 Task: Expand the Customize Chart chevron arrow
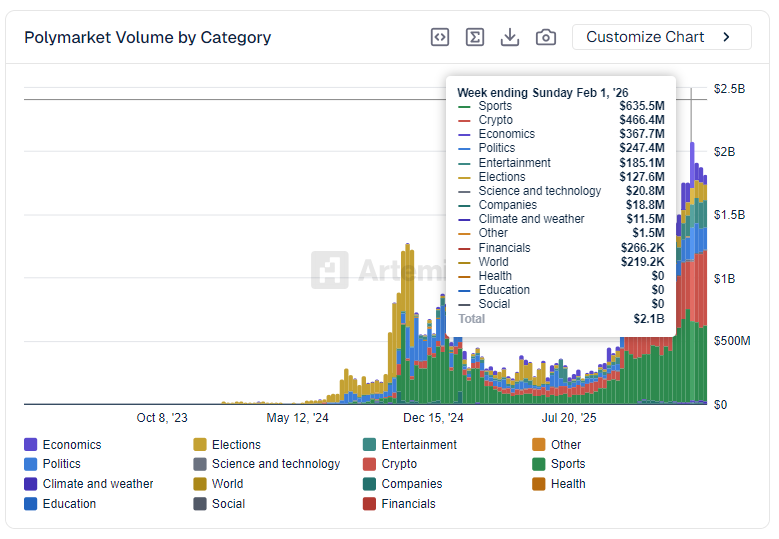(x=727, y=37)
